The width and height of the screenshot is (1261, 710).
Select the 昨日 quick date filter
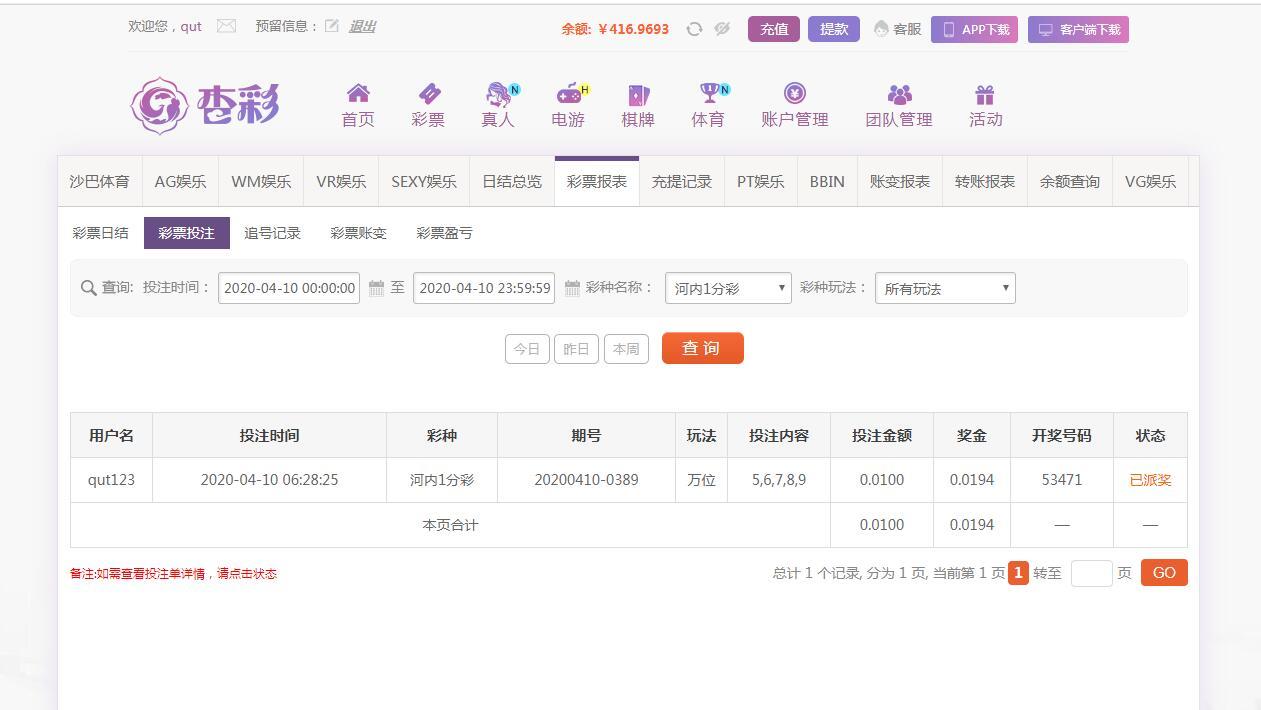point(576,349)
